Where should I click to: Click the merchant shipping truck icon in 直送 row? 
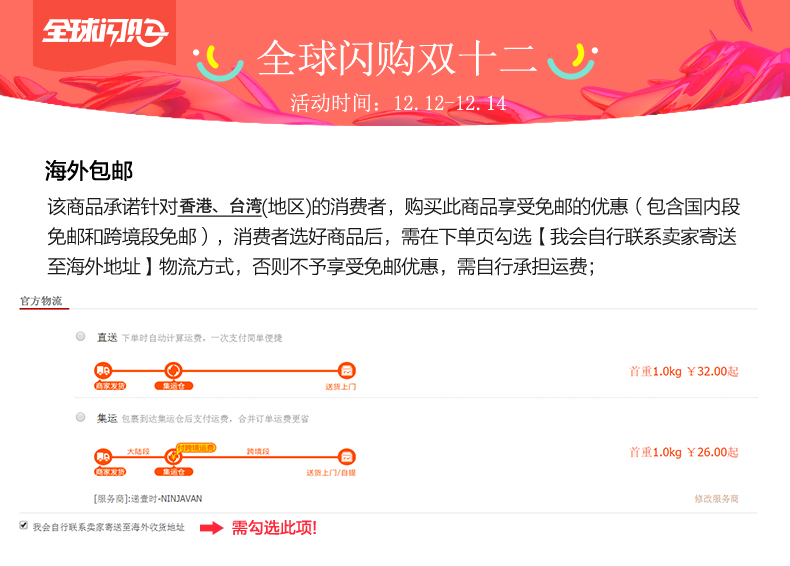[x=103, y=371]
